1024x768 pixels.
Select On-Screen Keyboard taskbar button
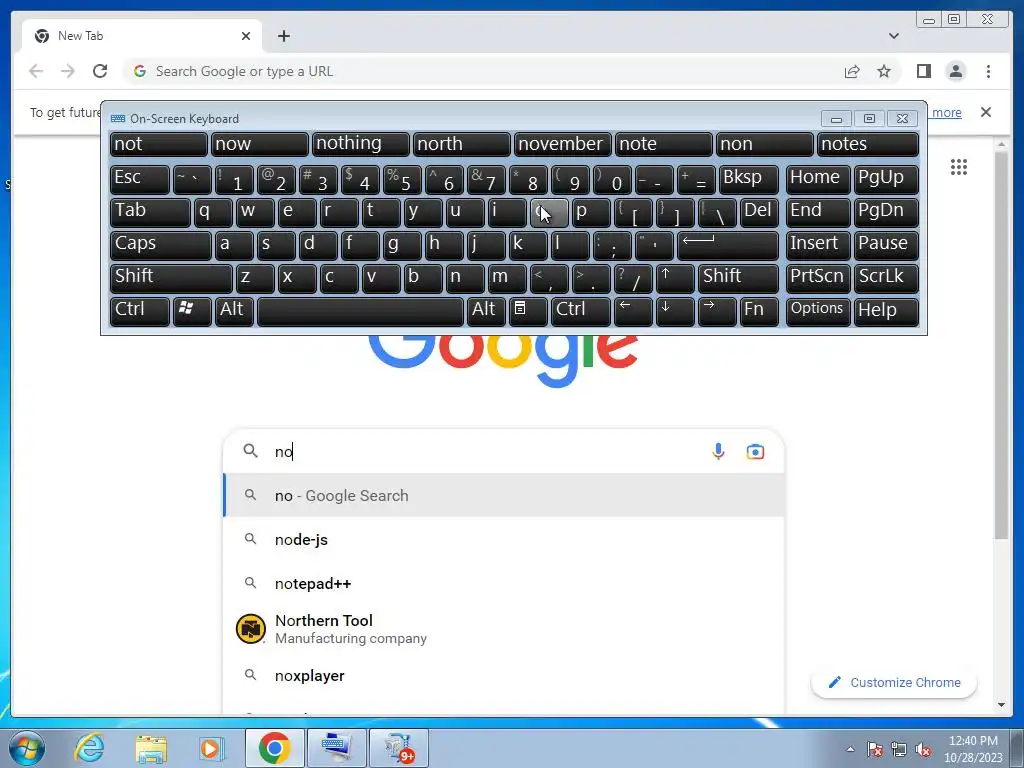(336, 748)
